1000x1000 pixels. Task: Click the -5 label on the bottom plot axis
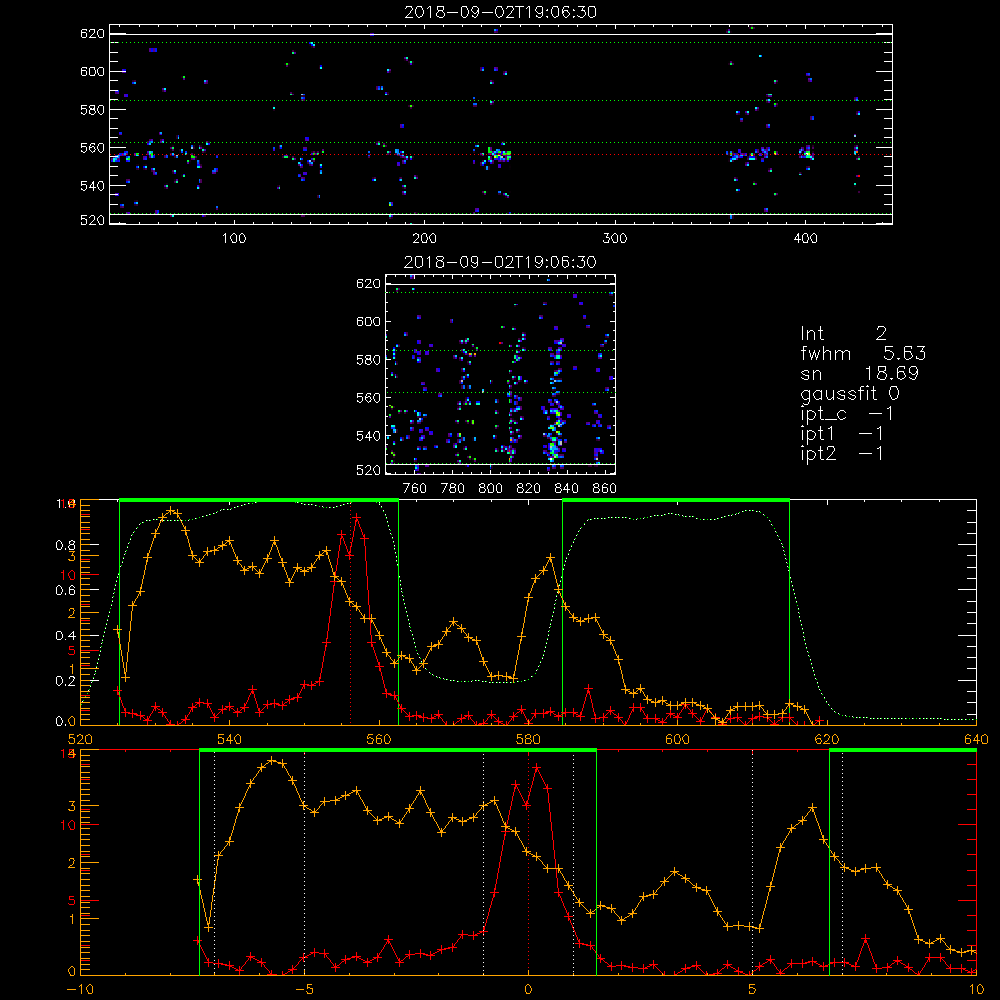305,990
